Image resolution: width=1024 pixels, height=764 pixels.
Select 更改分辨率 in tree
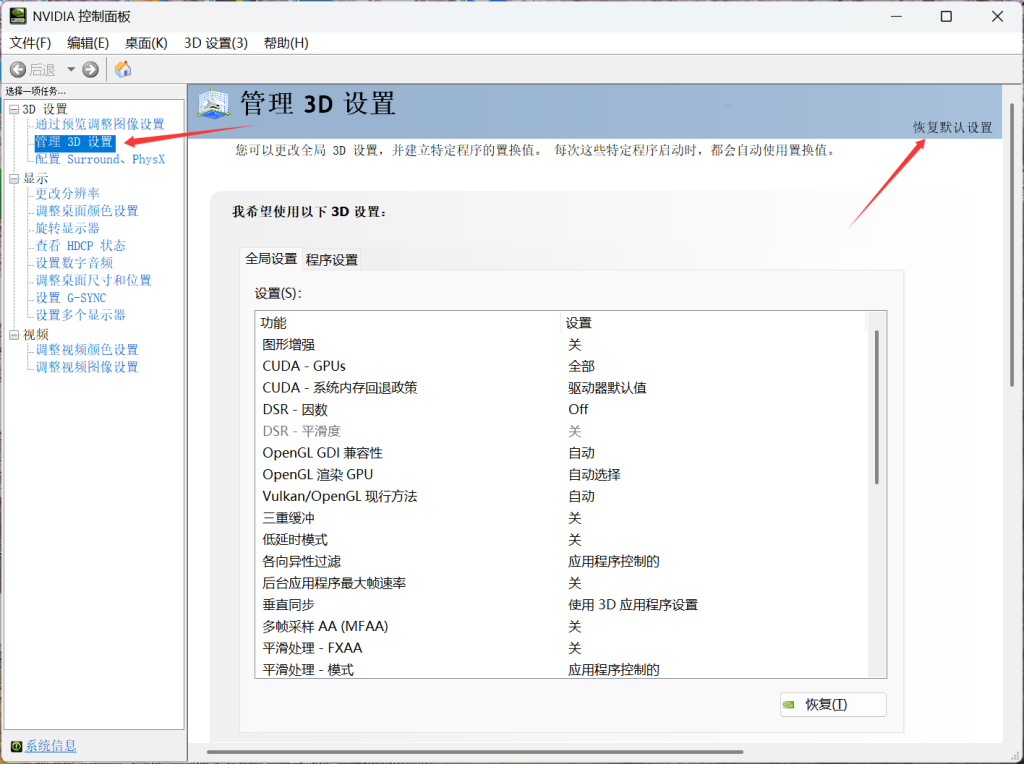67,193
